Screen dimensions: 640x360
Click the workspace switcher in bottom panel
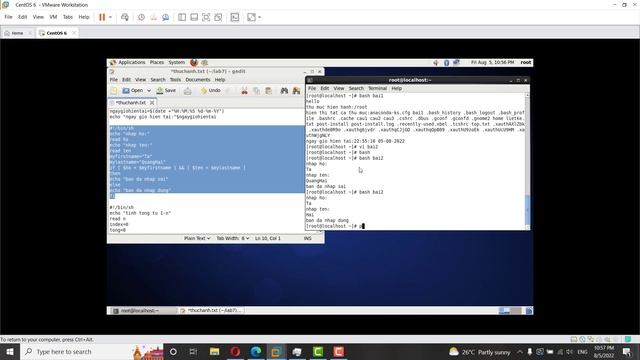pyautogui.click(x=510, y=311)
